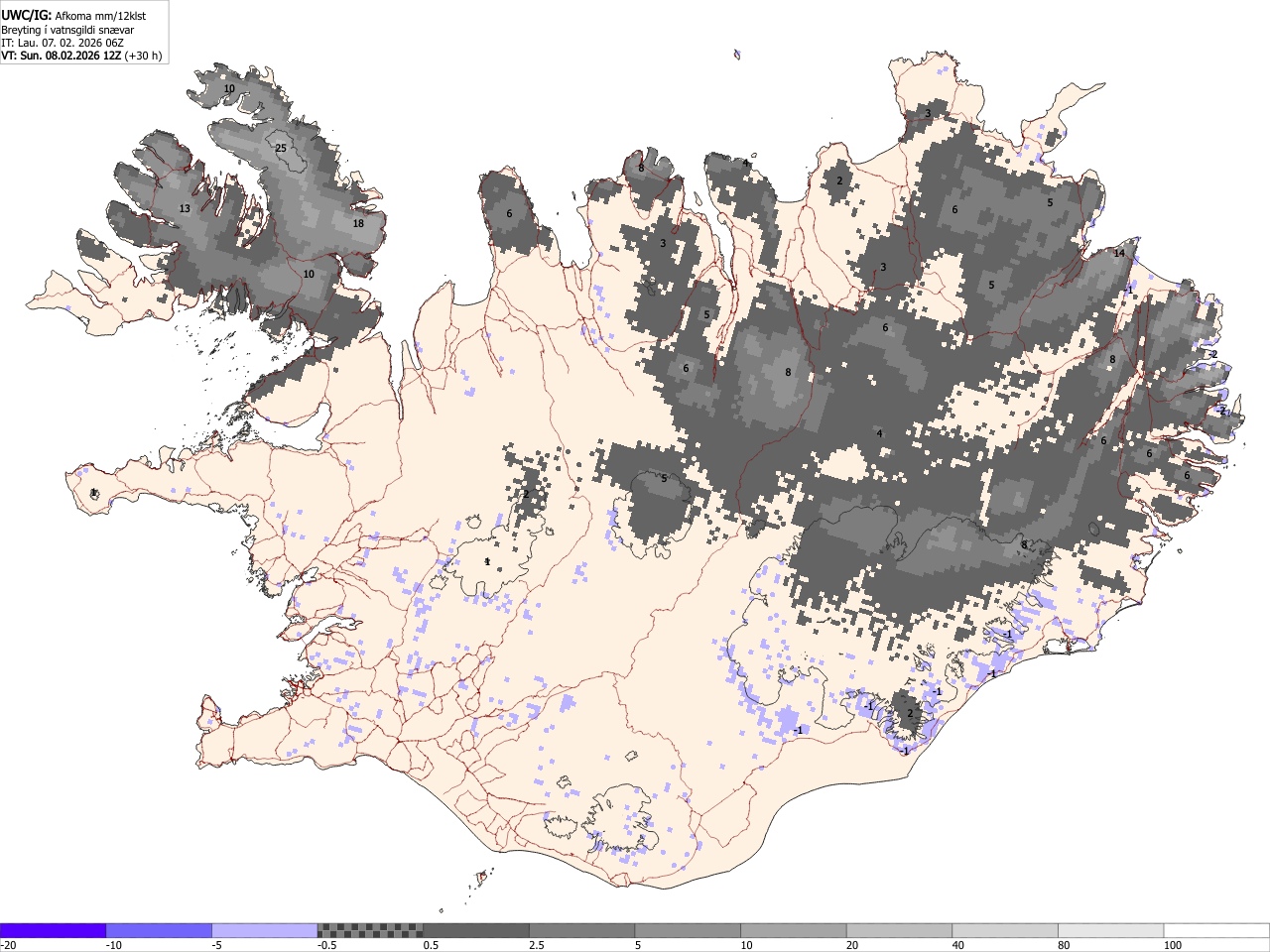Click the map value label '18'

point(358,224)
